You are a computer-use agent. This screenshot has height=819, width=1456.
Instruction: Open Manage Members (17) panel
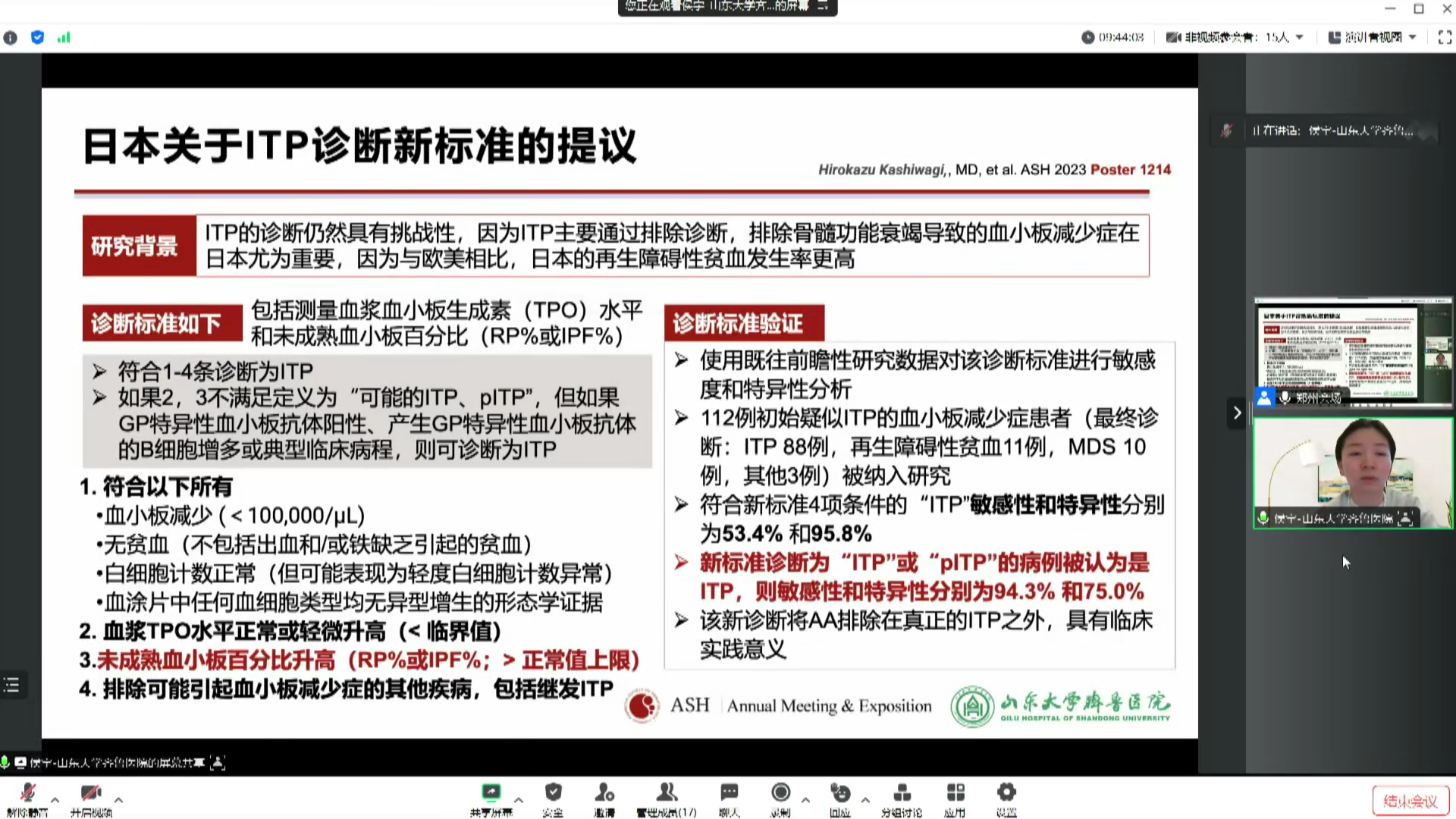(667, 799)
